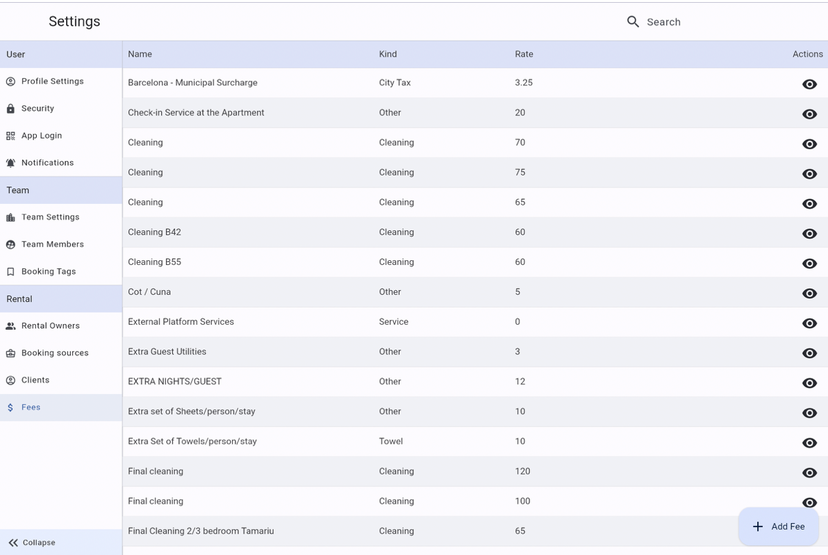Image resolution: width=828 pixels, height=555 pixels.
Task: Select the 'Cleaning B55' name cell
Action: [x=154, y=262]
